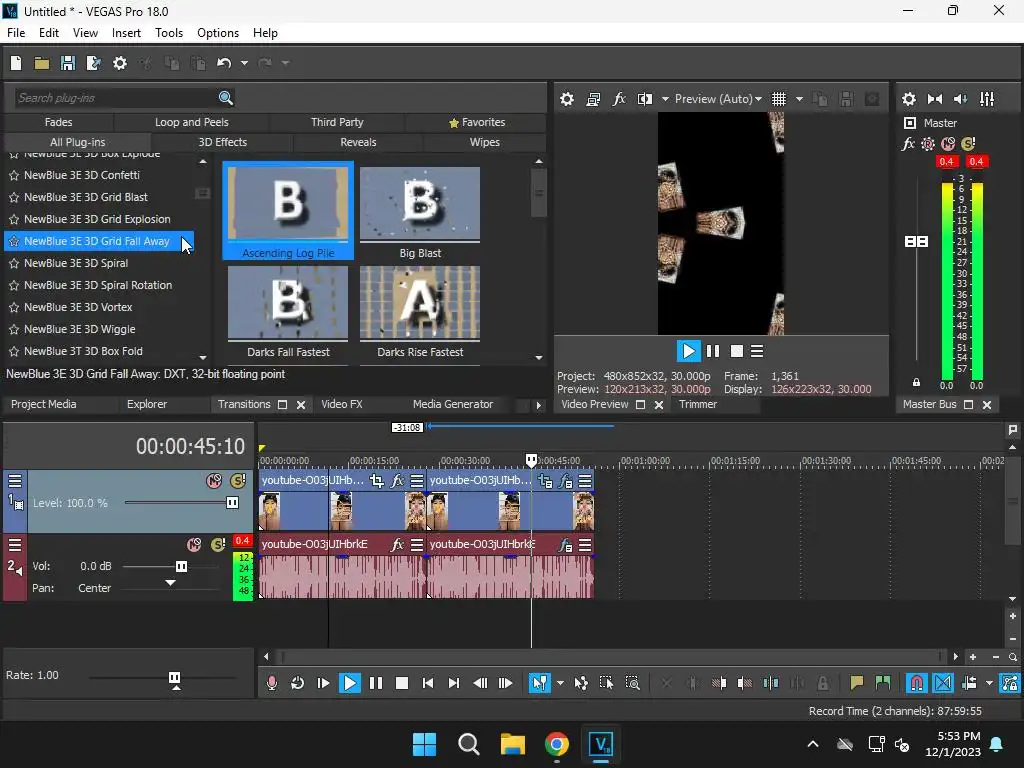Open Undo history dropdown arrow

(x=244, y=63)
